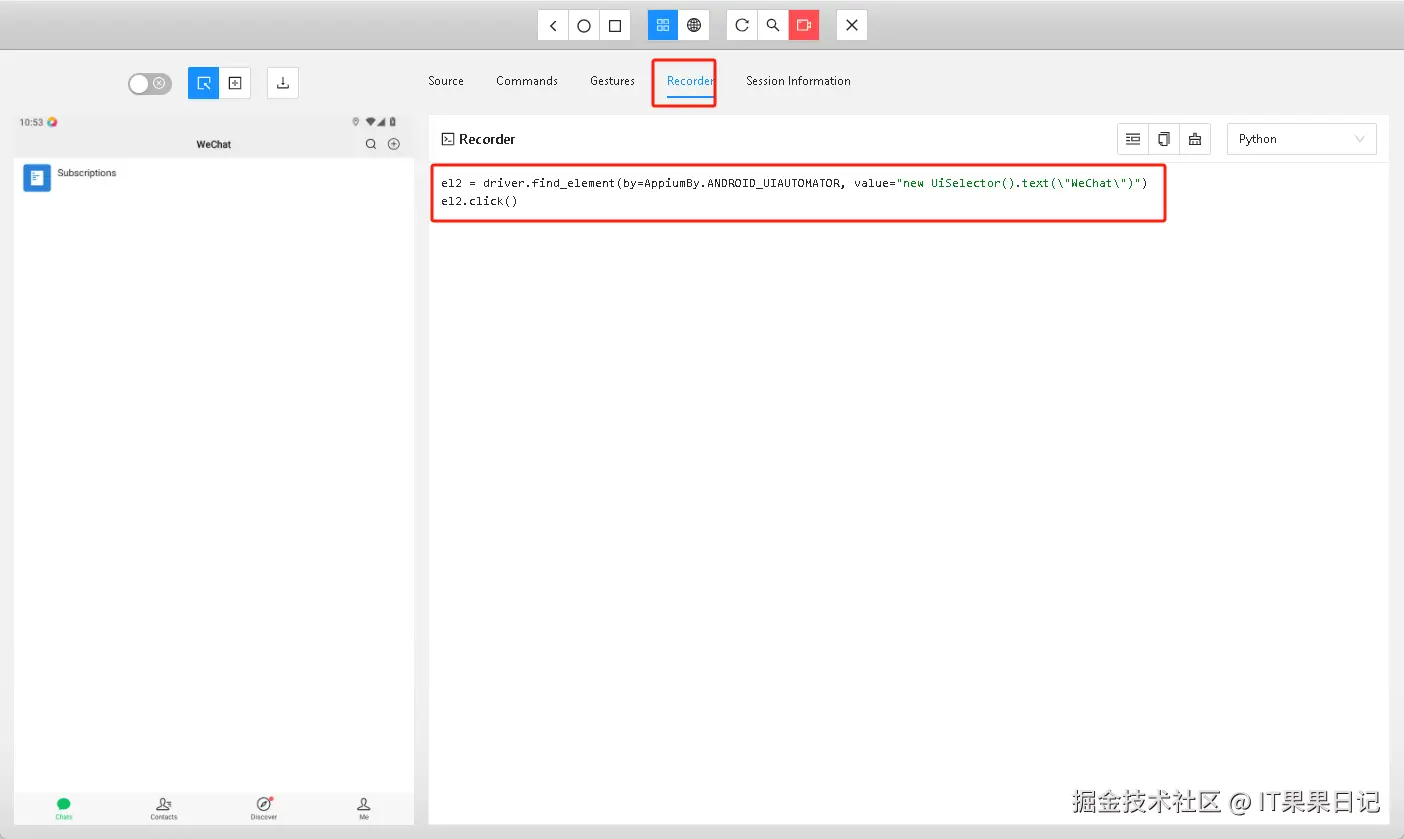The width and height of the screenshot is (1404, 839).
Task: Go to the Contacts bottom tab
Action: click(x=164, y=809)
